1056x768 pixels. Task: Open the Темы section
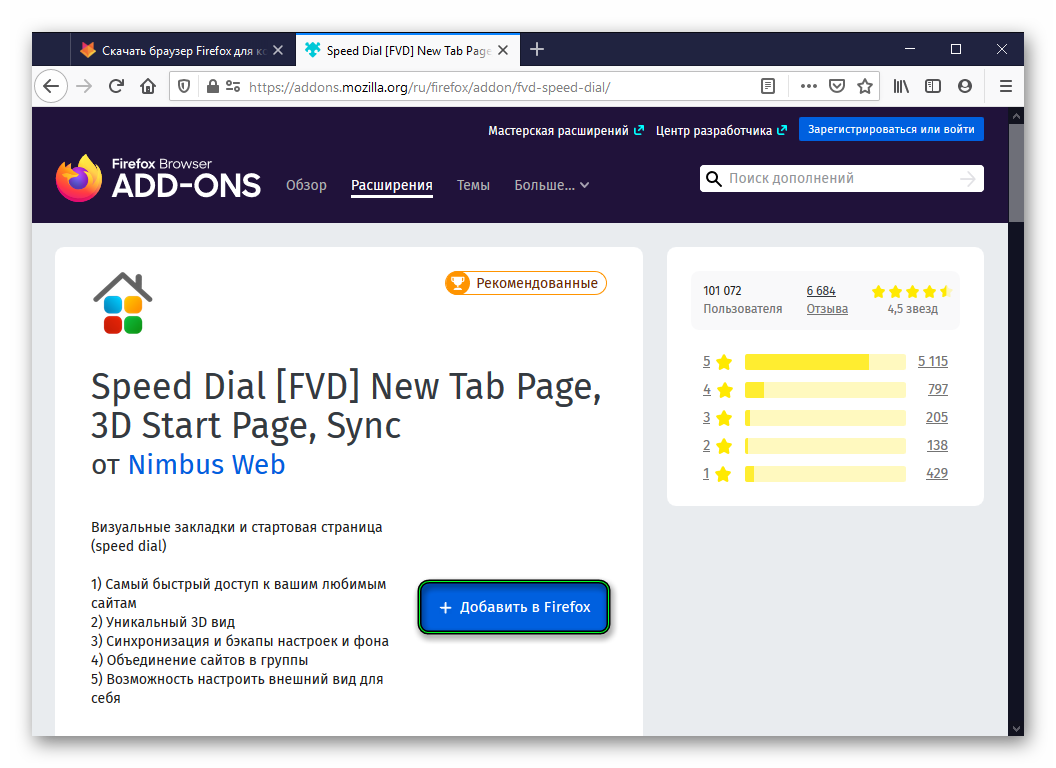tap(473, 185)
